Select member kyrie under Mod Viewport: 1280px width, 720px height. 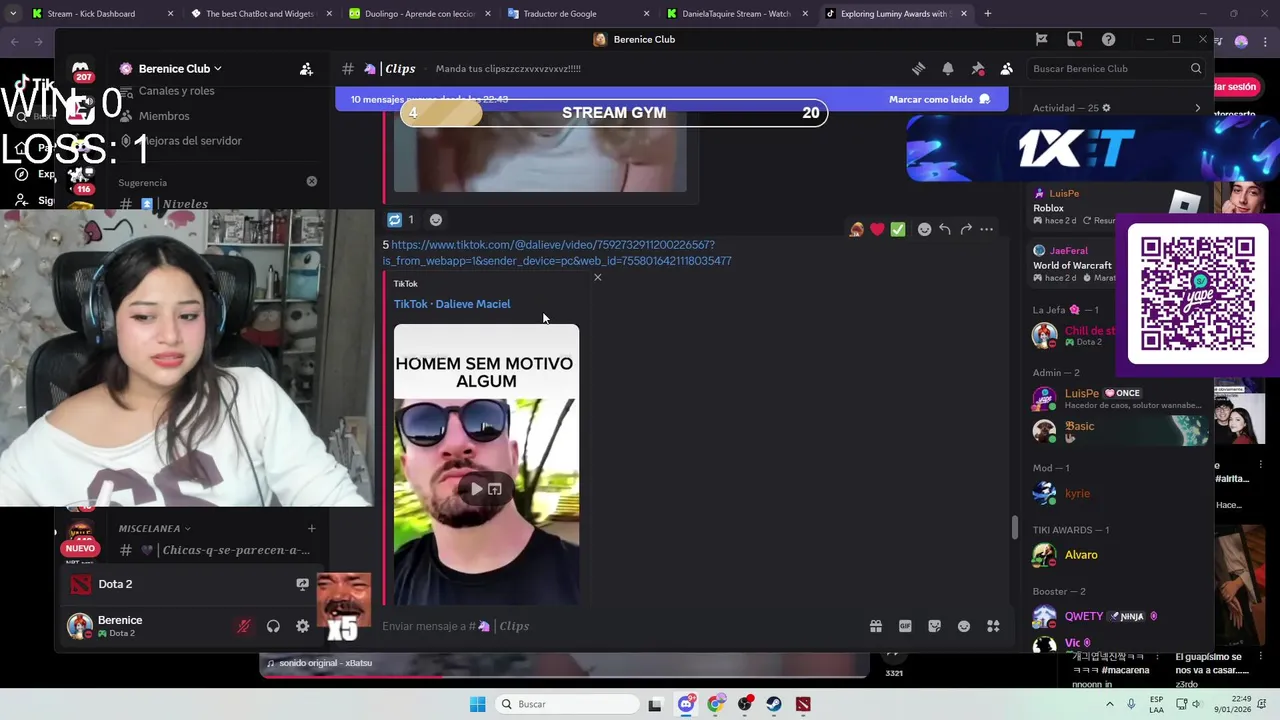(1118, 493)
